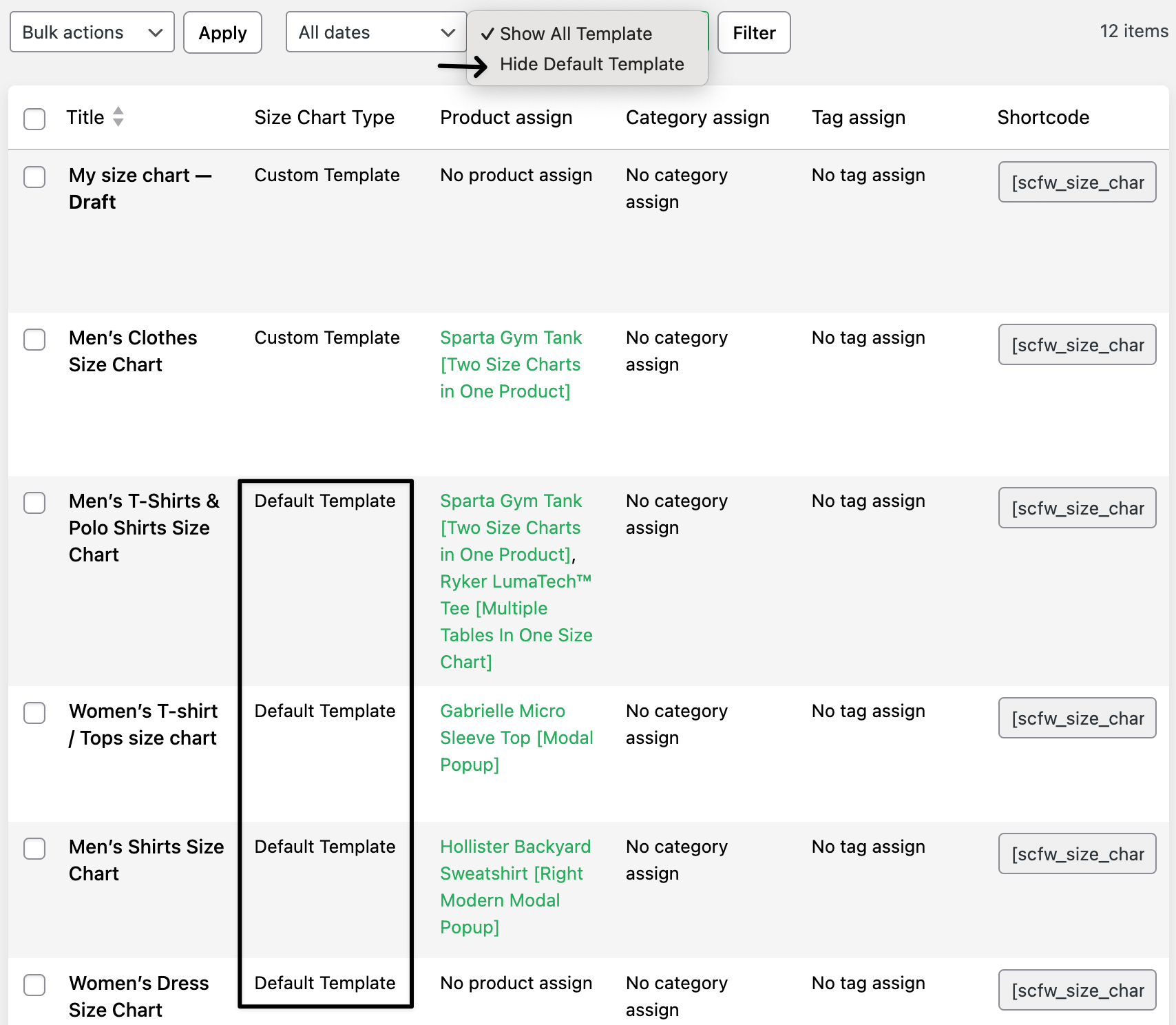
Task: Check the 'Women's Dress Size Chart' checkbox
Action: 34,985
